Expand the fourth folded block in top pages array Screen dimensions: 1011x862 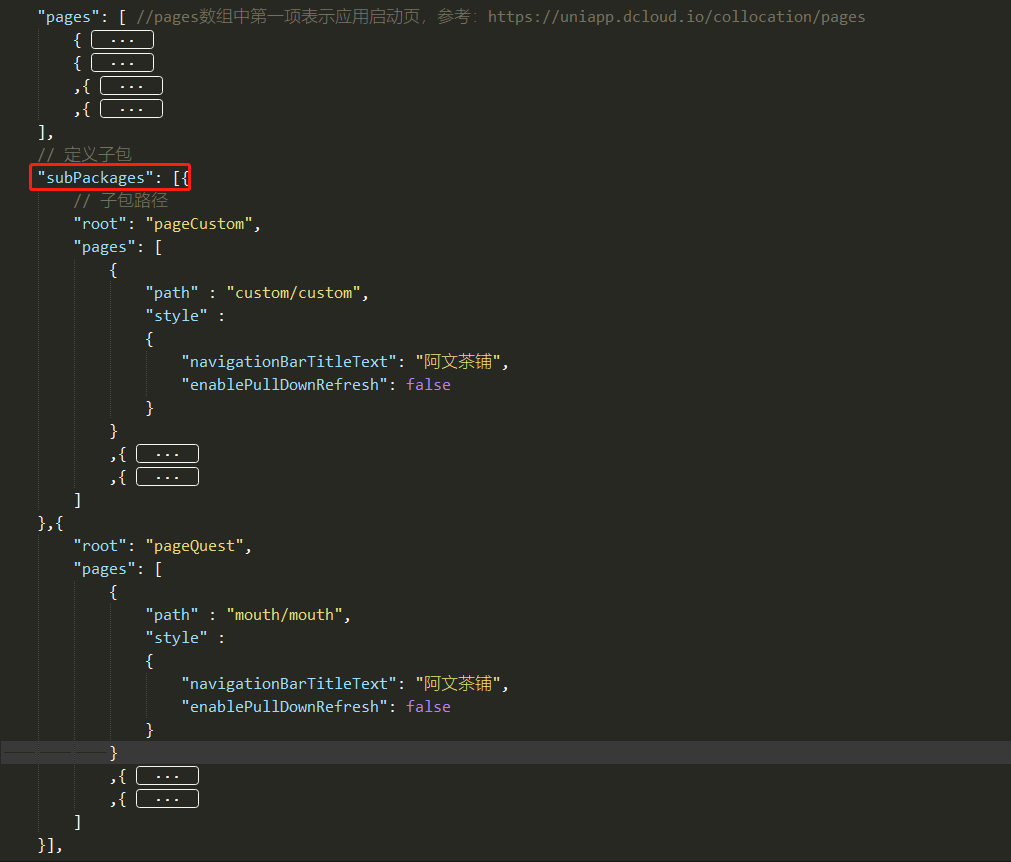tap(132, 109)
